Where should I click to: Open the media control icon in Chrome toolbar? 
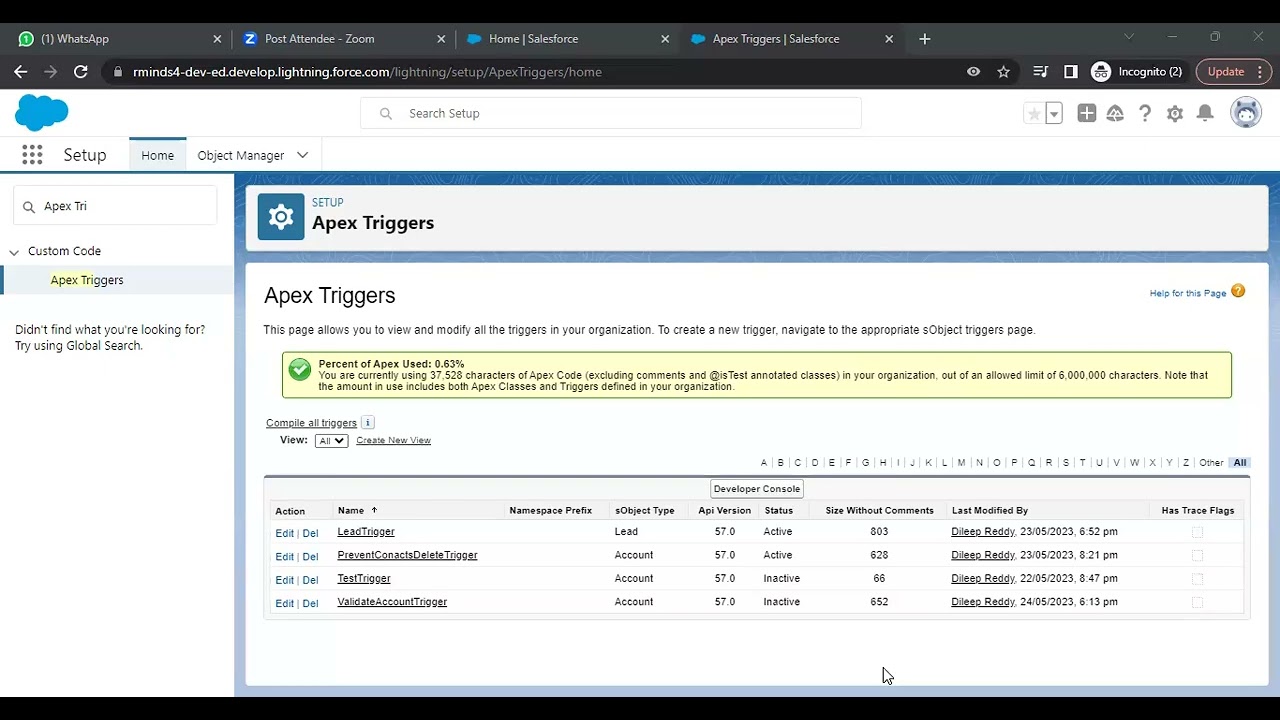click(x=1041, y=72)
